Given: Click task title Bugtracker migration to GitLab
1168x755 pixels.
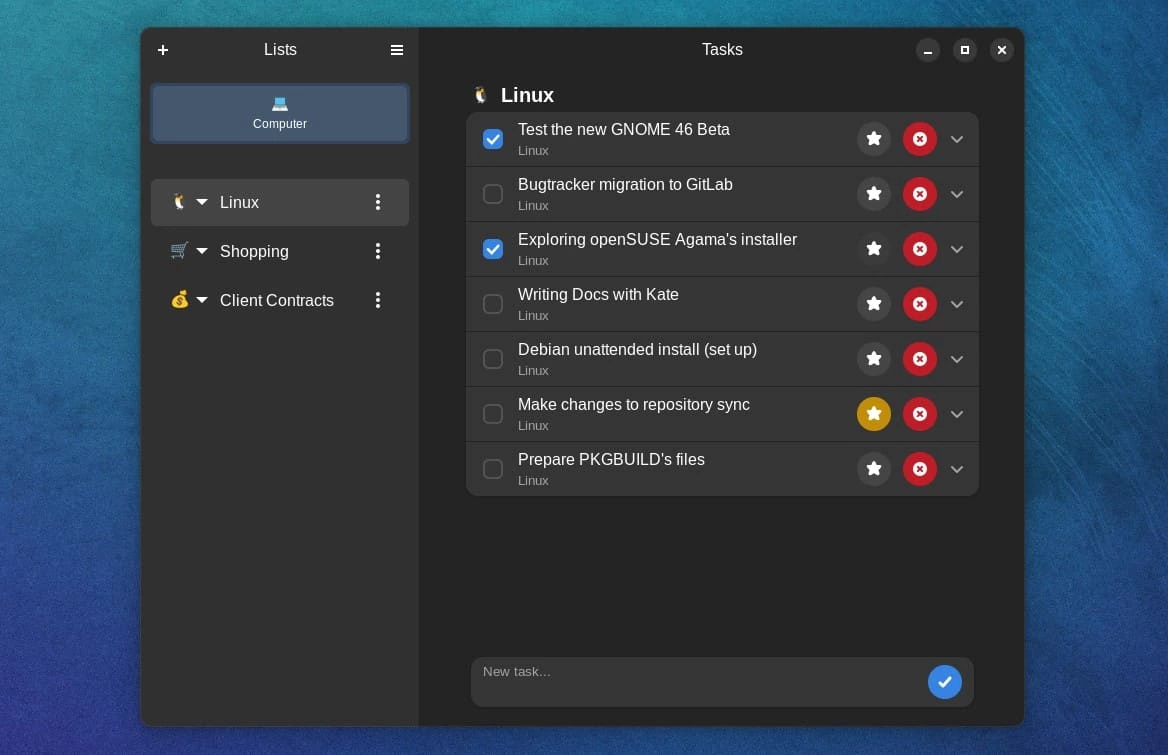Looking at the screenshot, I should 625,185.
